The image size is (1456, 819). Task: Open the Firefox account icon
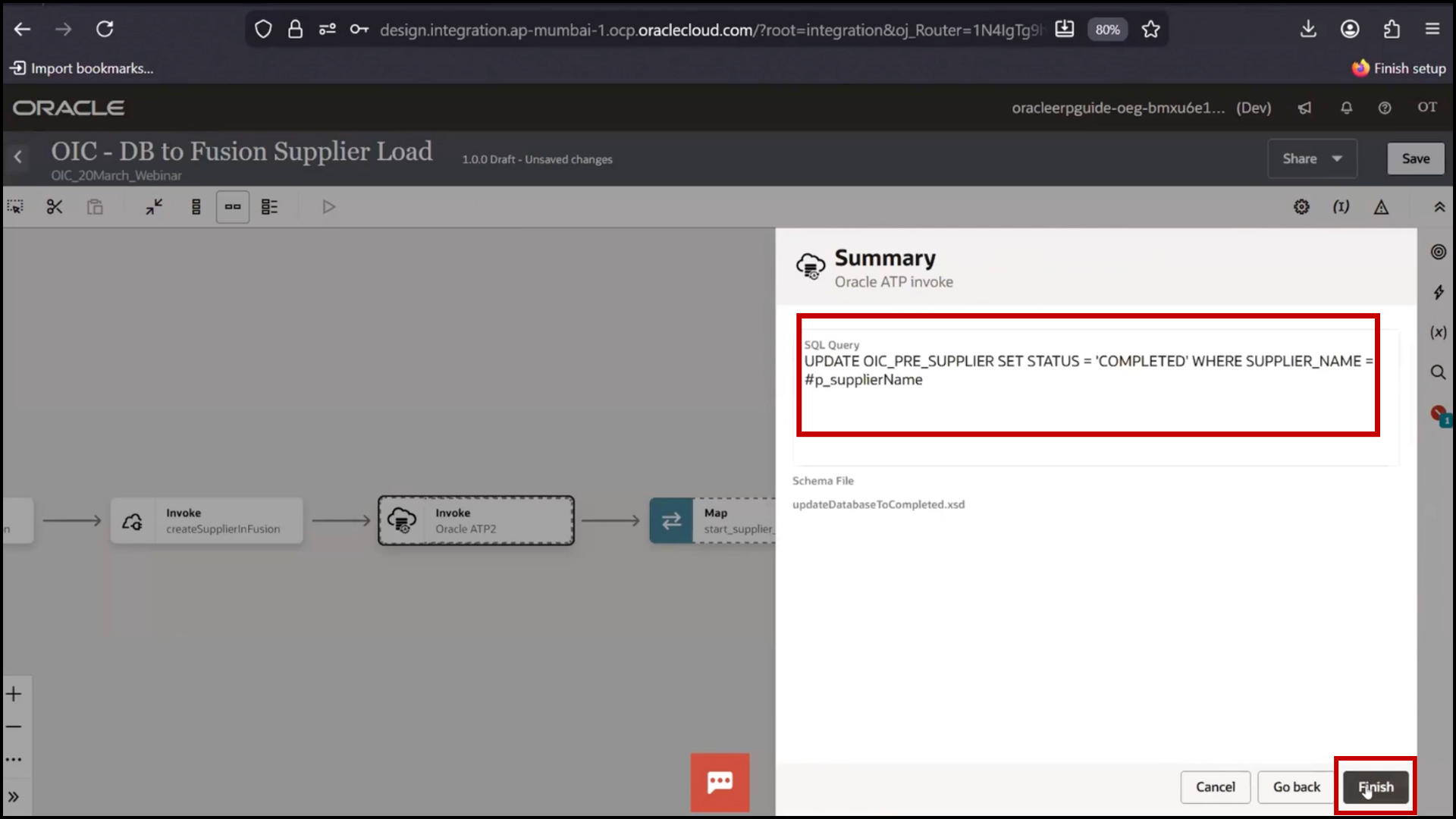click(x=1350, y=30)
